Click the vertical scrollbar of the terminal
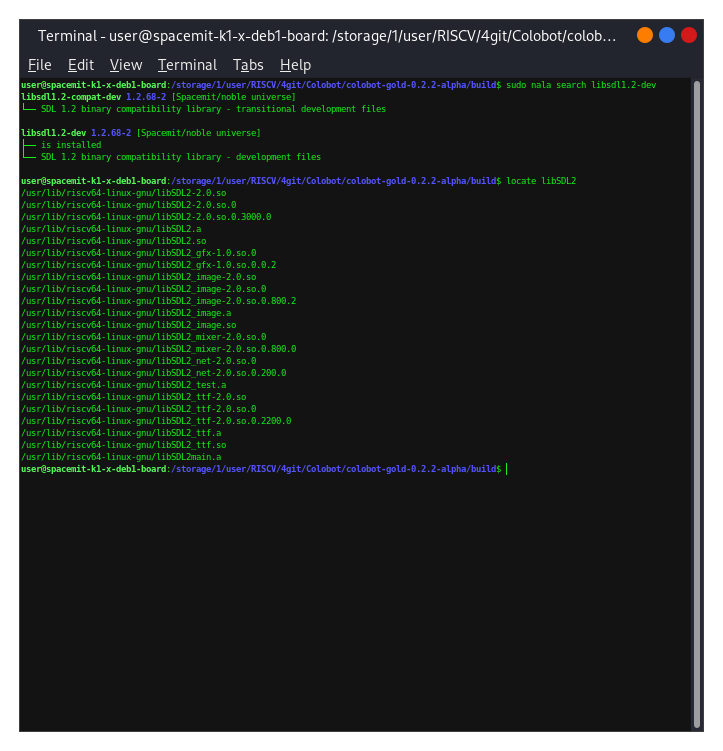723x751 pixels. coord(696,400)
